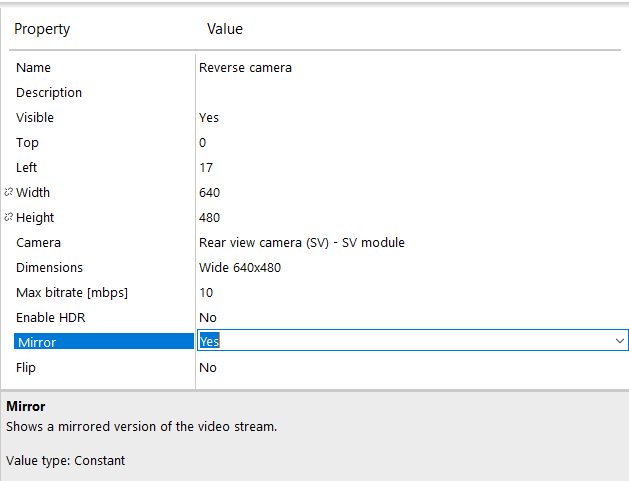Click the Max bitrate value 10
629x481 pixels.
tap(206, 292)
